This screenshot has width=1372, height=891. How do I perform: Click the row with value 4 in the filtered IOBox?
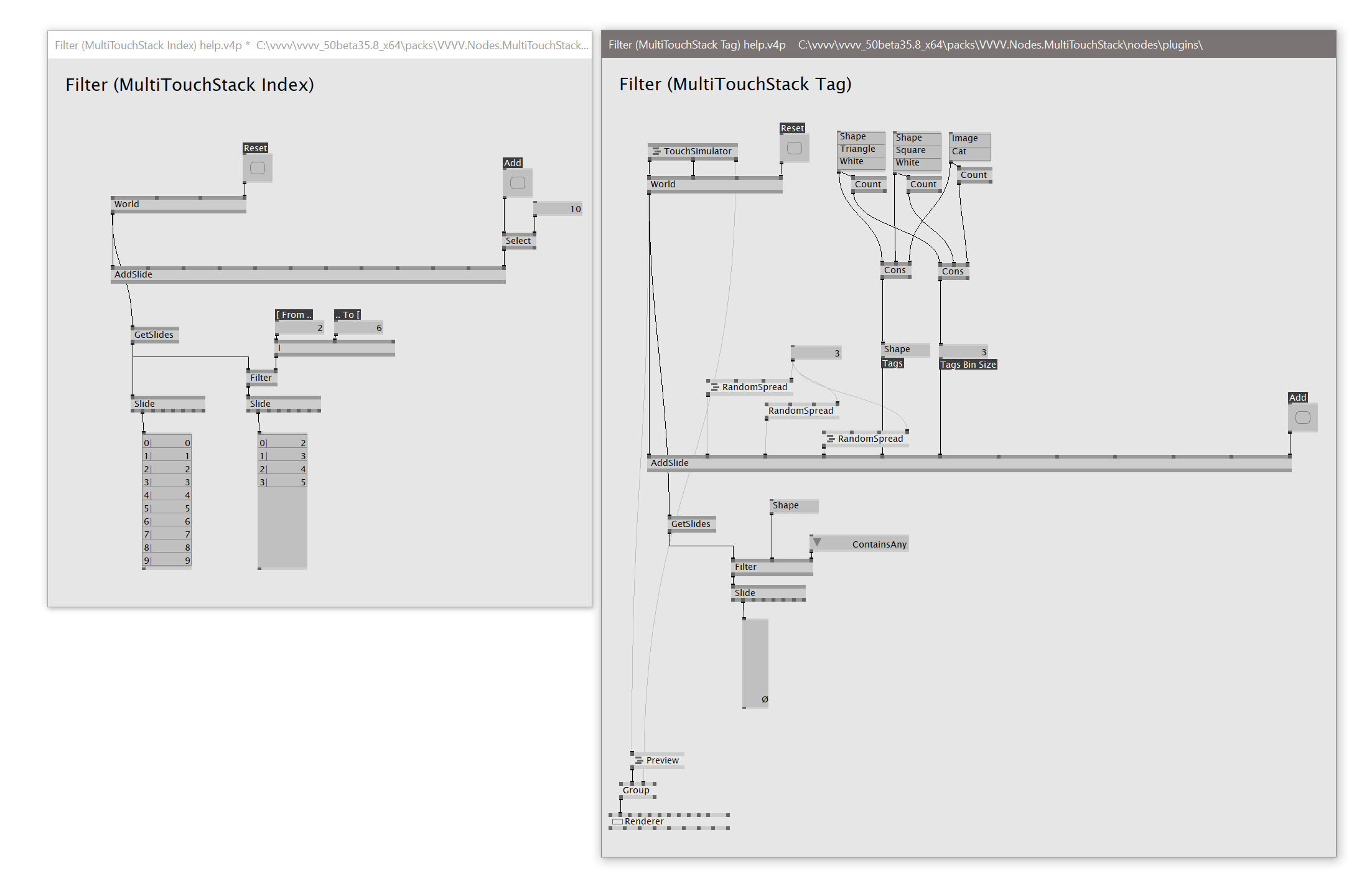(x=282, y=469)
